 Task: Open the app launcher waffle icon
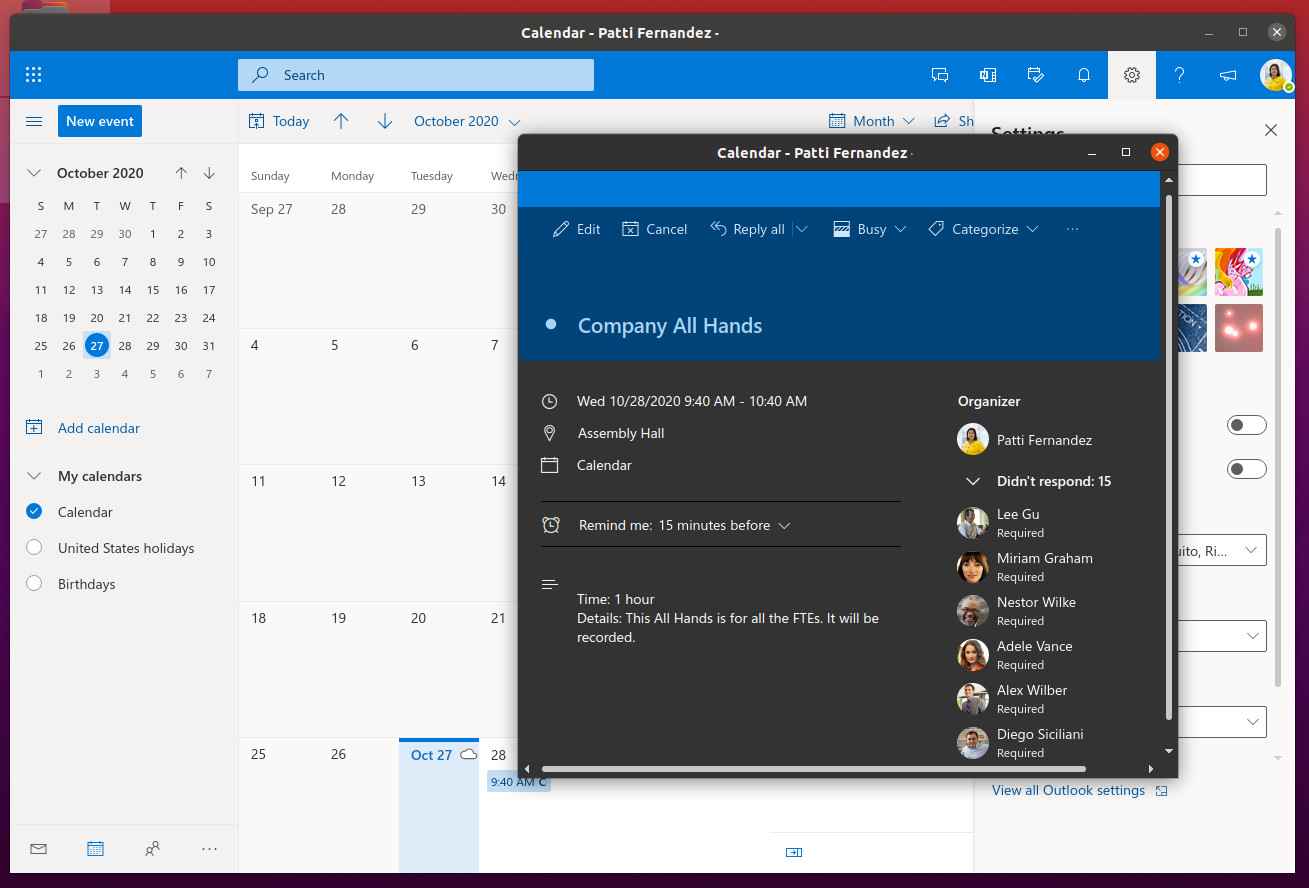[33, 75]
